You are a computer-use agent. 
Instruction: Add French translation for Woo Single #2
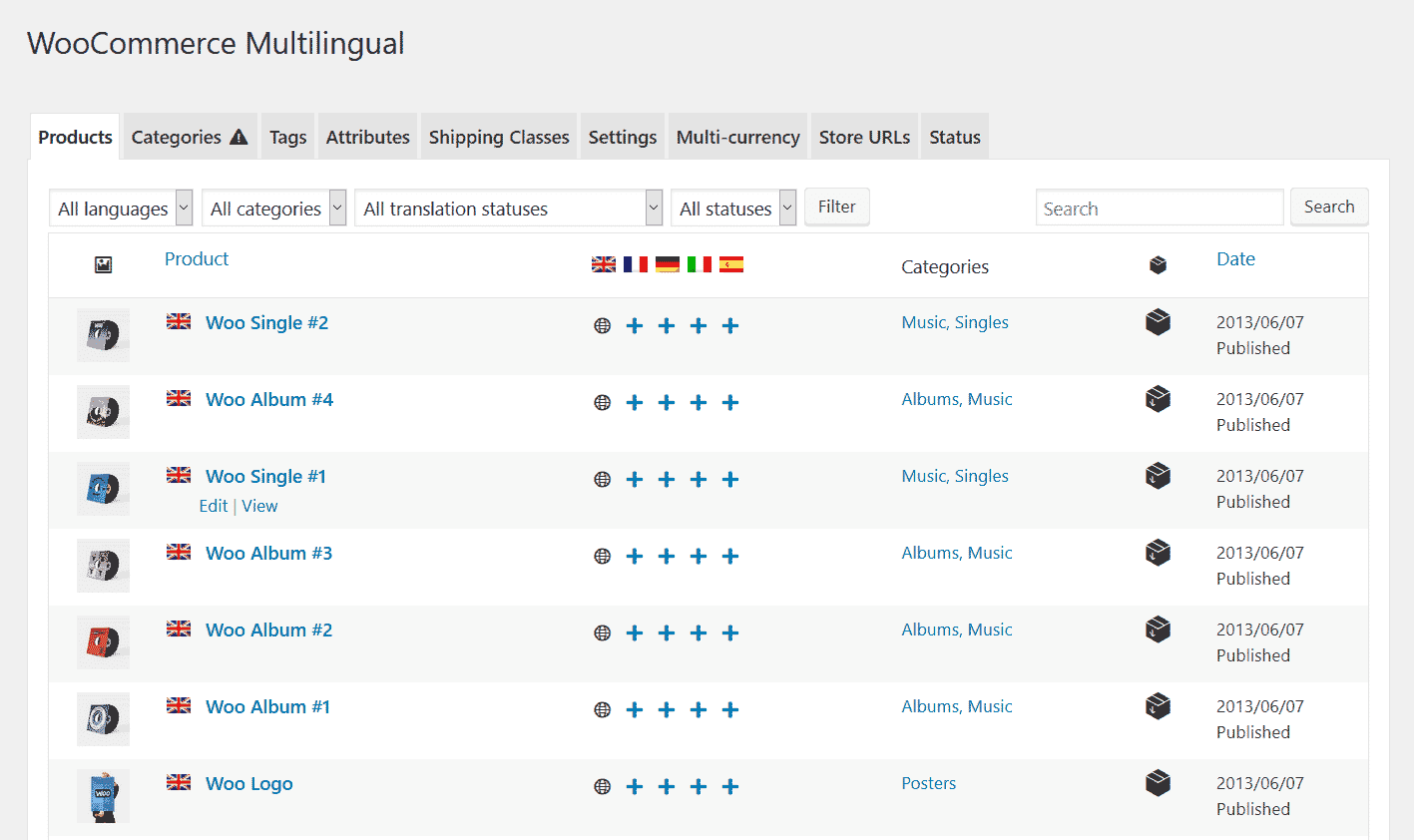click(x=635, y=326)
